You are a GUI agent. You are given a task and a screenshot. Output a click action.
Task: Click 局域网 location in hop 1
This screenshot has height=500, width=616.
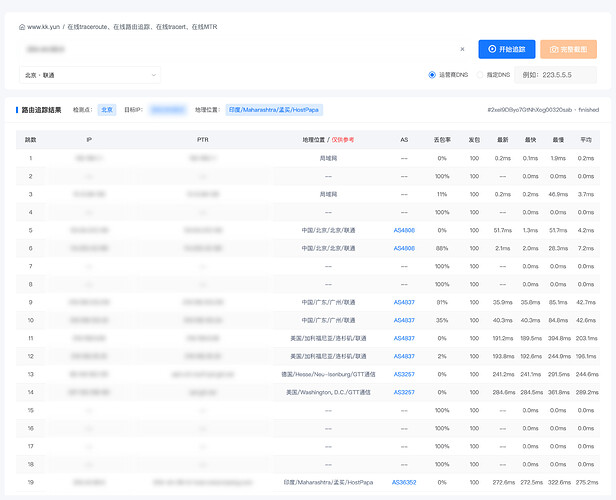click(328, 158)
